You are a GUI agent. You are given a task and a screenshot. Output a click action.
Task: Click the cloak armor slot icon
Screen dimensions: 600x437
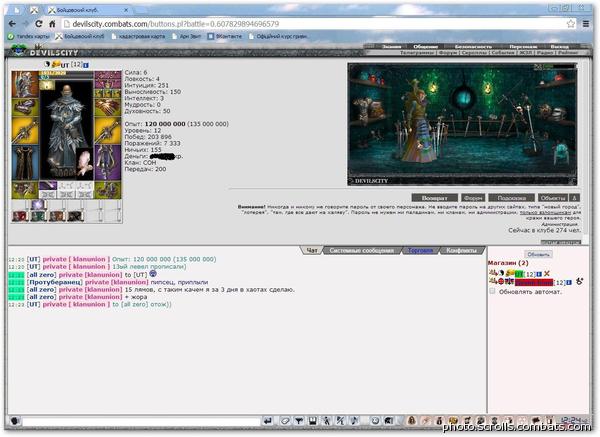coord(25,163)
